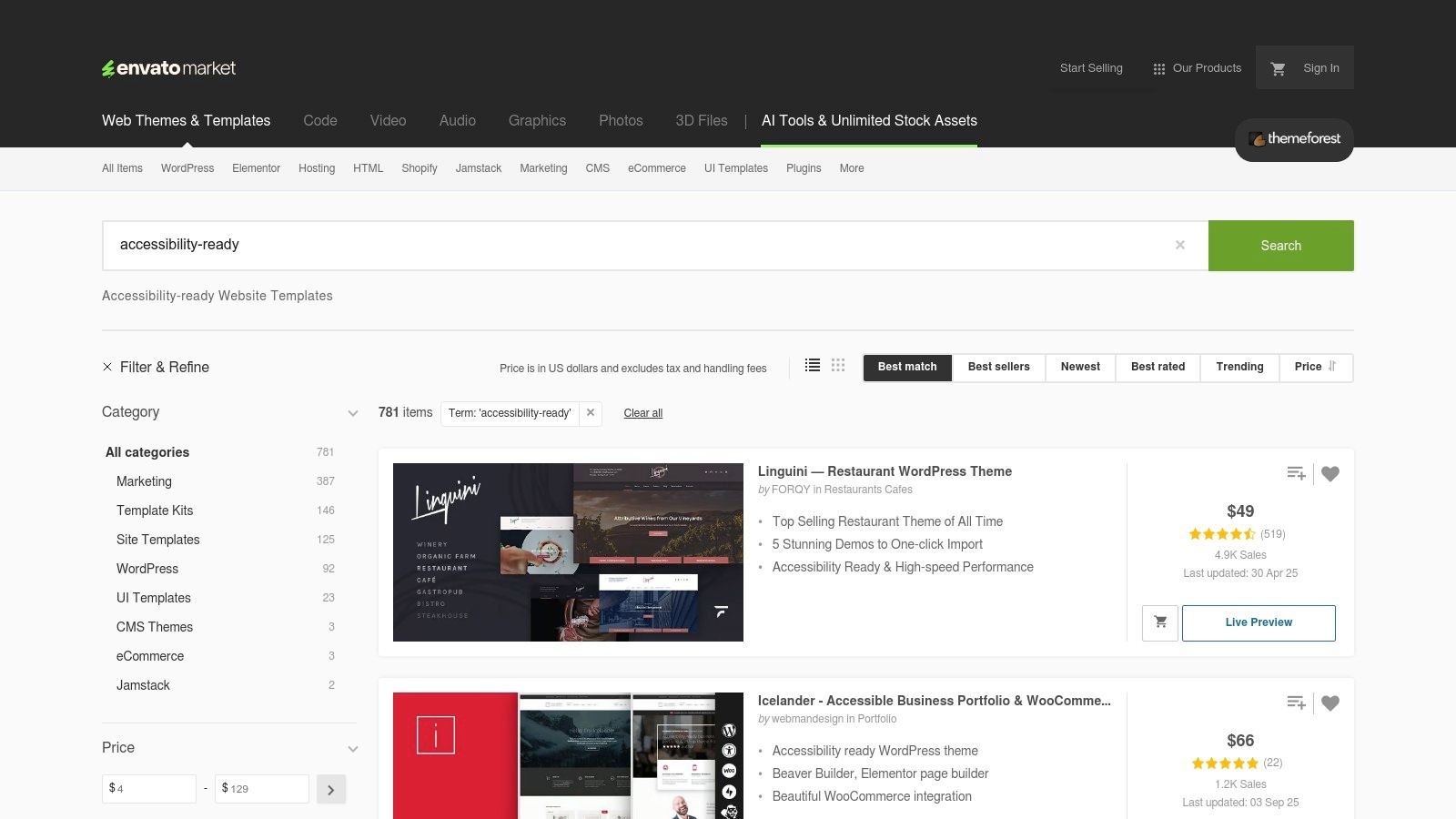Click the Sign In link
The width and height of the screenshot is (1456, 819).
[x=1321, y=68]
